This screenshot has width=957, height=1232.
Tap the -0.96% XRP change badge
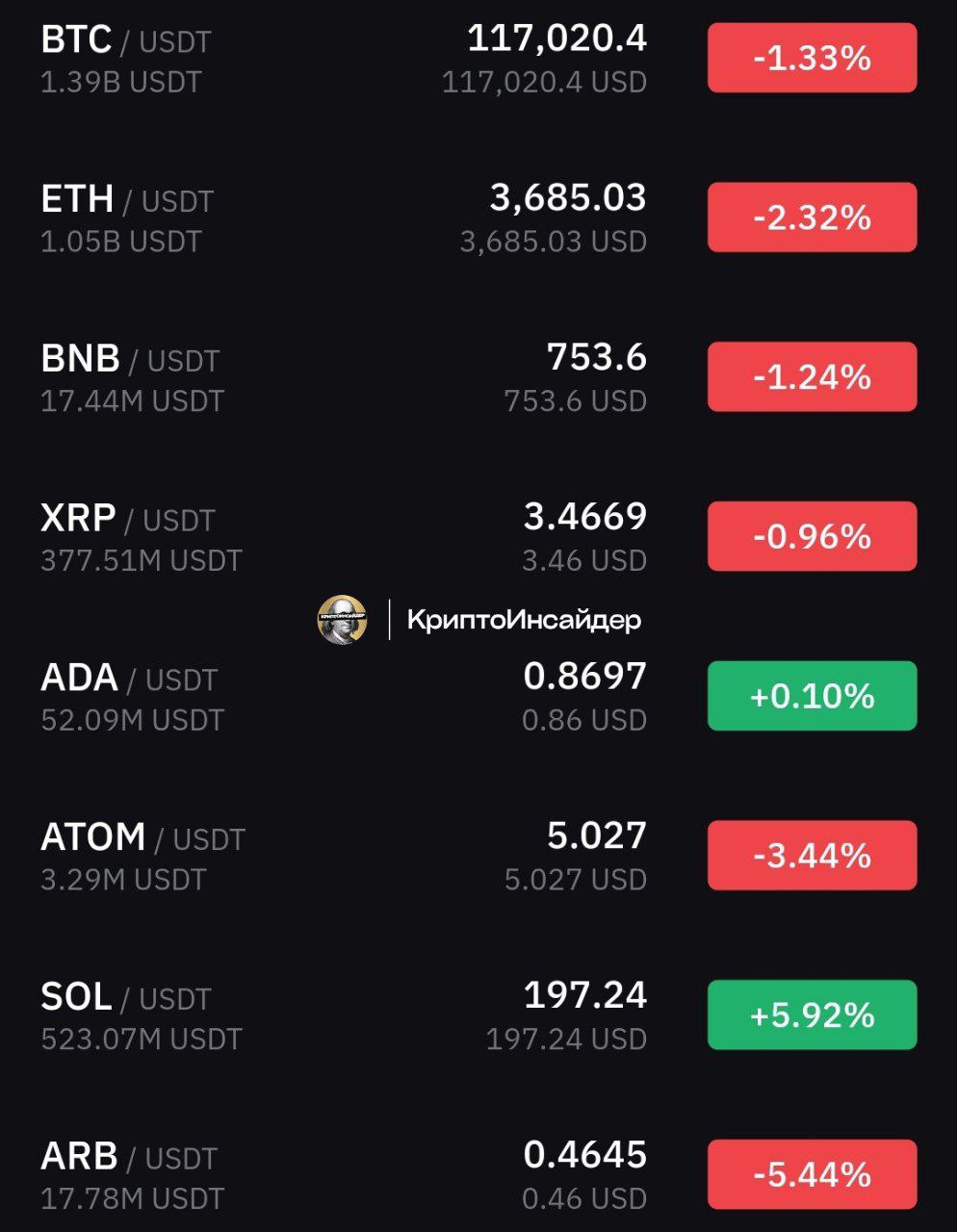pyautogui.click(x=812, y=536)
